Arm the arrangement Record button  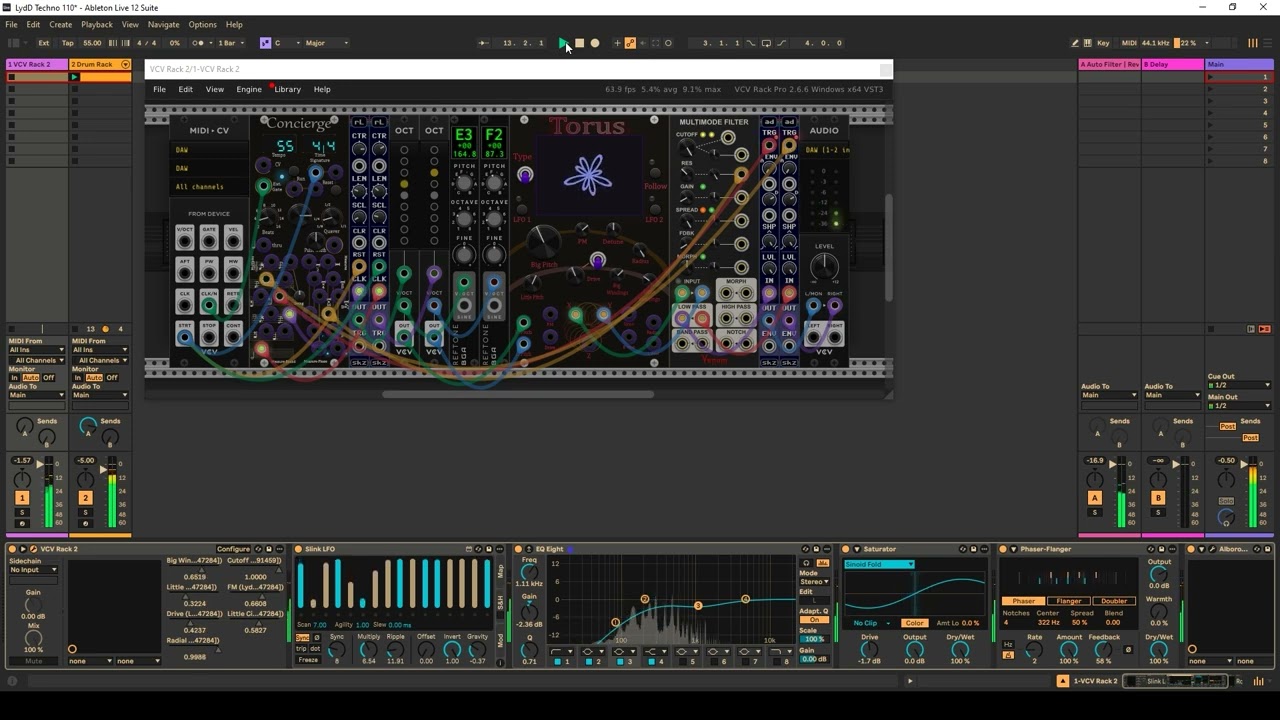coord(595,43)
